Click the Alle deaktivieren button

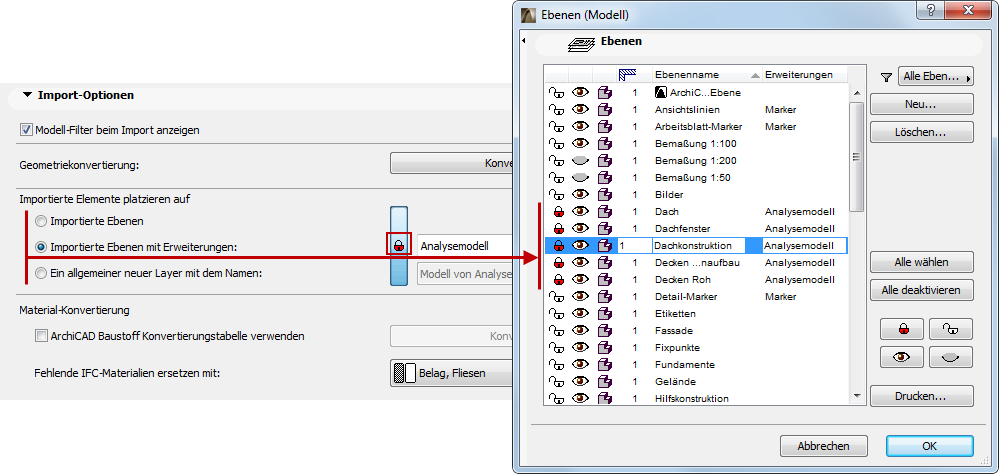(x=921, y=290)
